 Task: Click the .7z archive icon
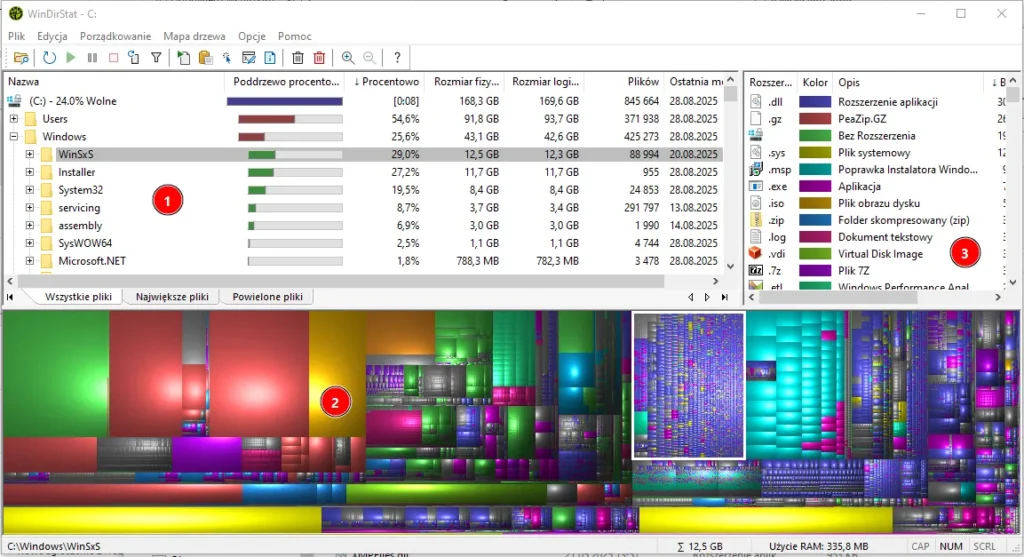[756, 270]
